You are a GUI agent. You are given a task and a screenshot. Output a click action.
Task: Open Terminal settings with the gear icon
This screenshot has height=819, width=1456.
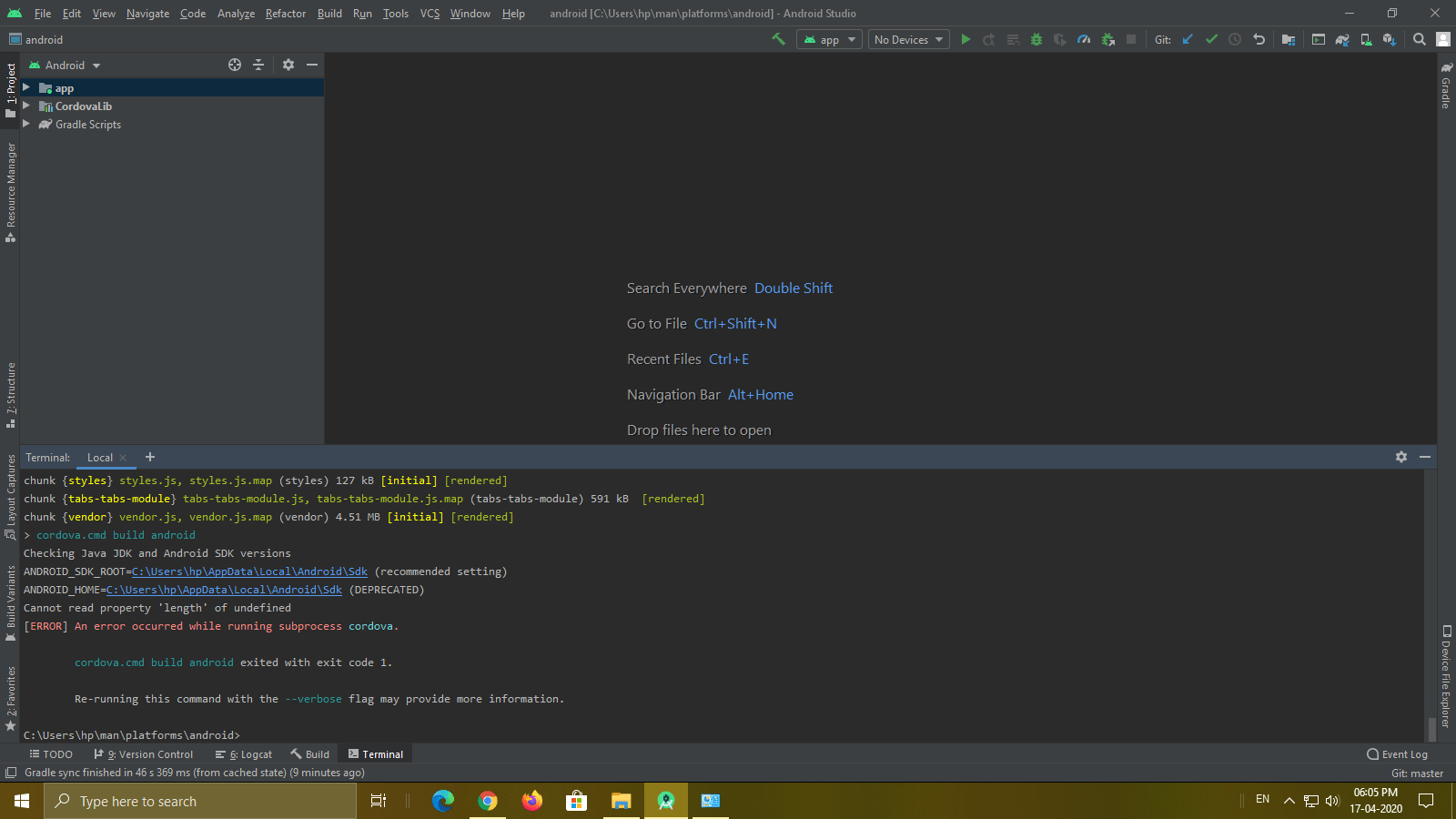pos(1400,457)
